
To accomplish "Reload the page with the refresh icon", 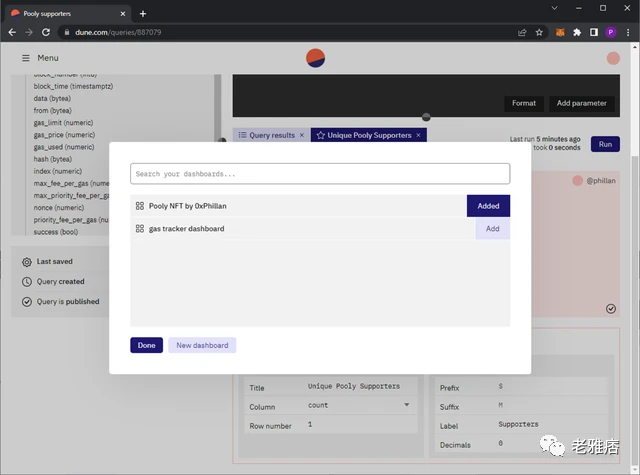I will pos(46,32).
